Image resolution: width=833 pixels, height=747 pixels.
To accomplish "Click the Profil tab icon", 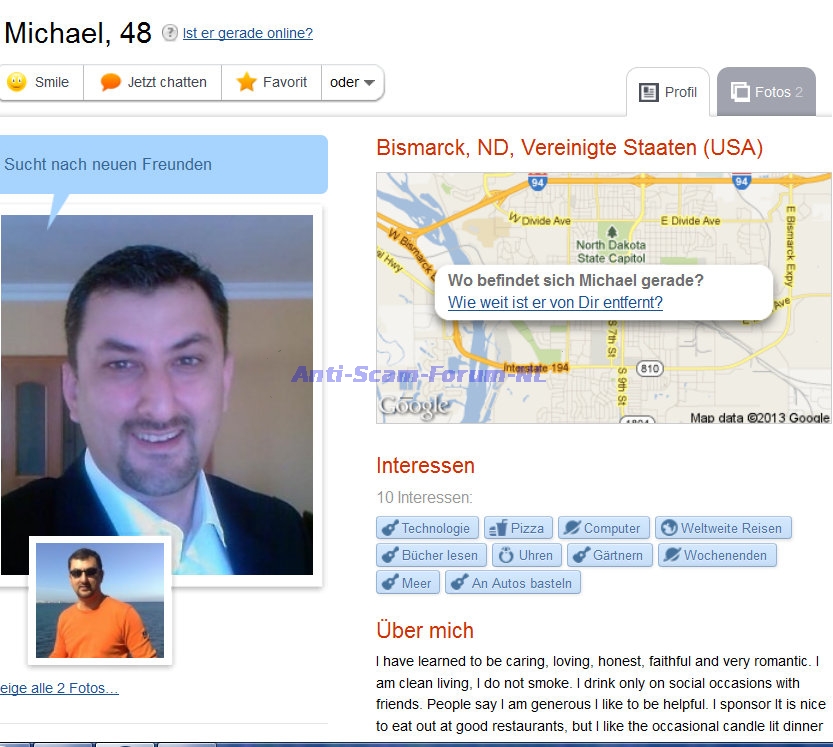I will [x=649, y=92].
